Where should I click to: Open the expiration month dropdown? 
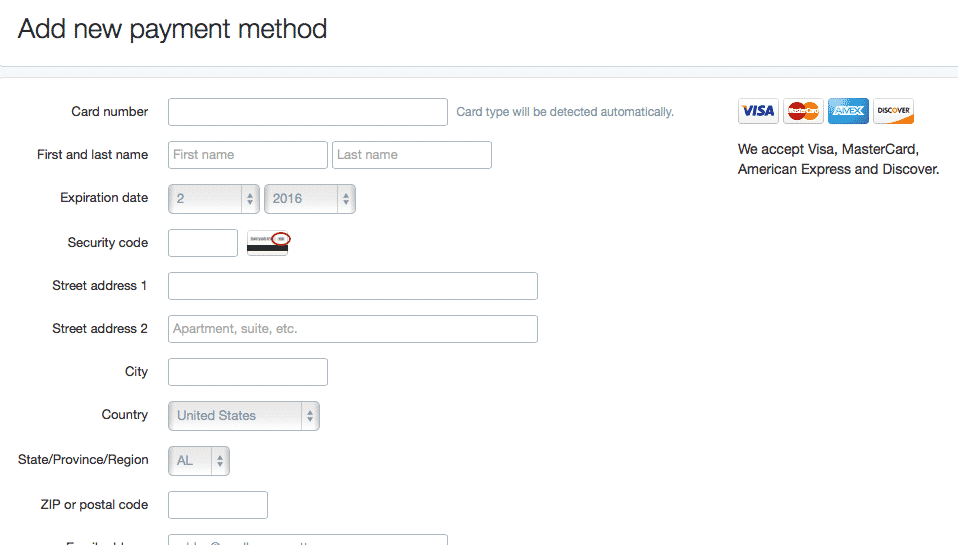214,199
